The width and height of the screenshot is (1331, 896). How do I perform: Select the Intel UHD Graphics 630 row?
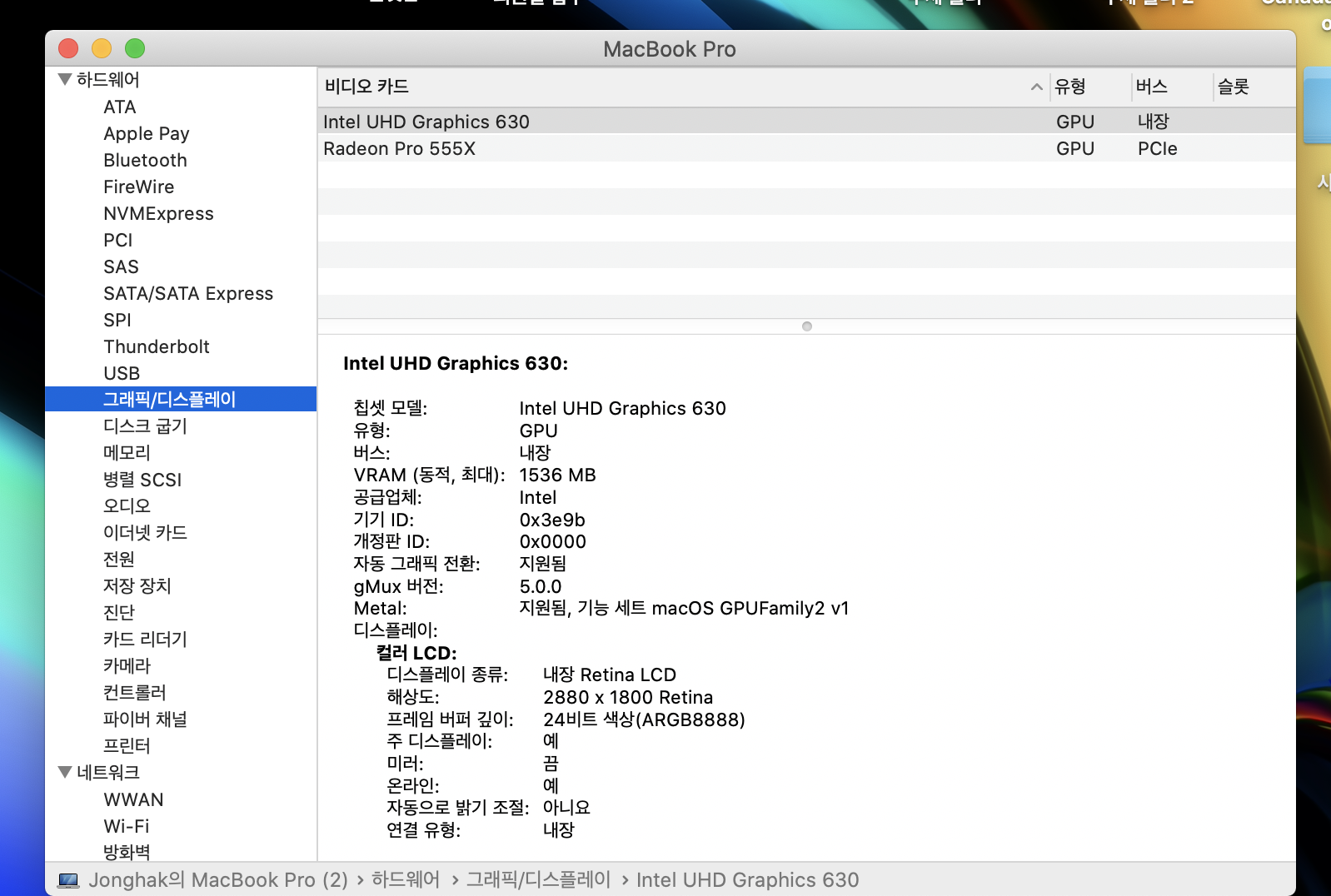click(426, 122)
